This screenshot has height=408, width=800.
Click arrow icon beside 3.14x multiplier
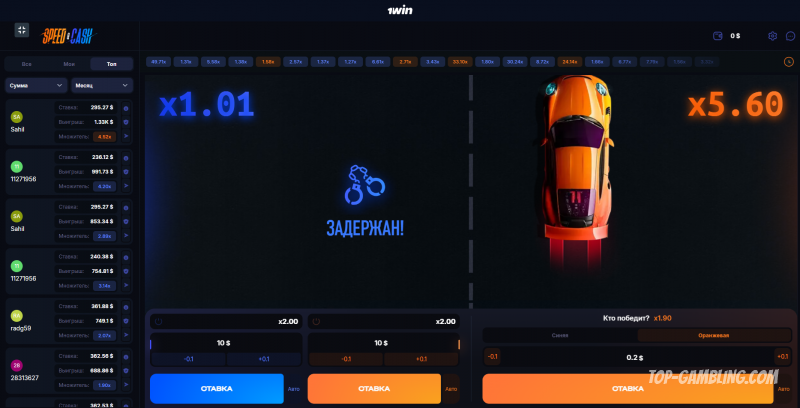pos(126,285)
